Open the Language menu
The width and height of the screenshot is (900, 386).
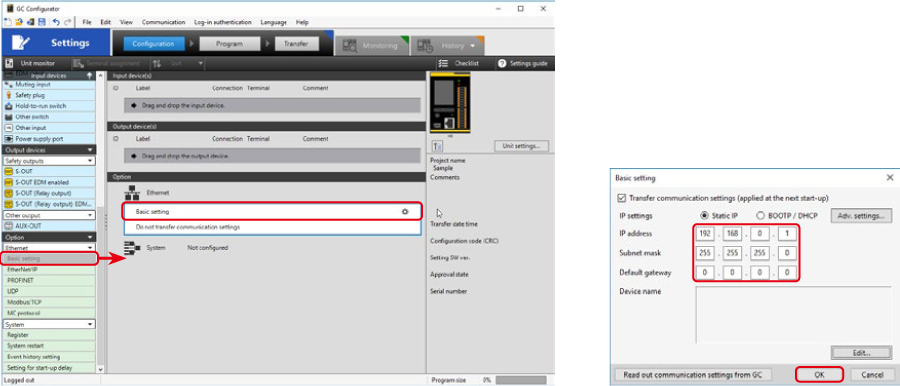273,22
